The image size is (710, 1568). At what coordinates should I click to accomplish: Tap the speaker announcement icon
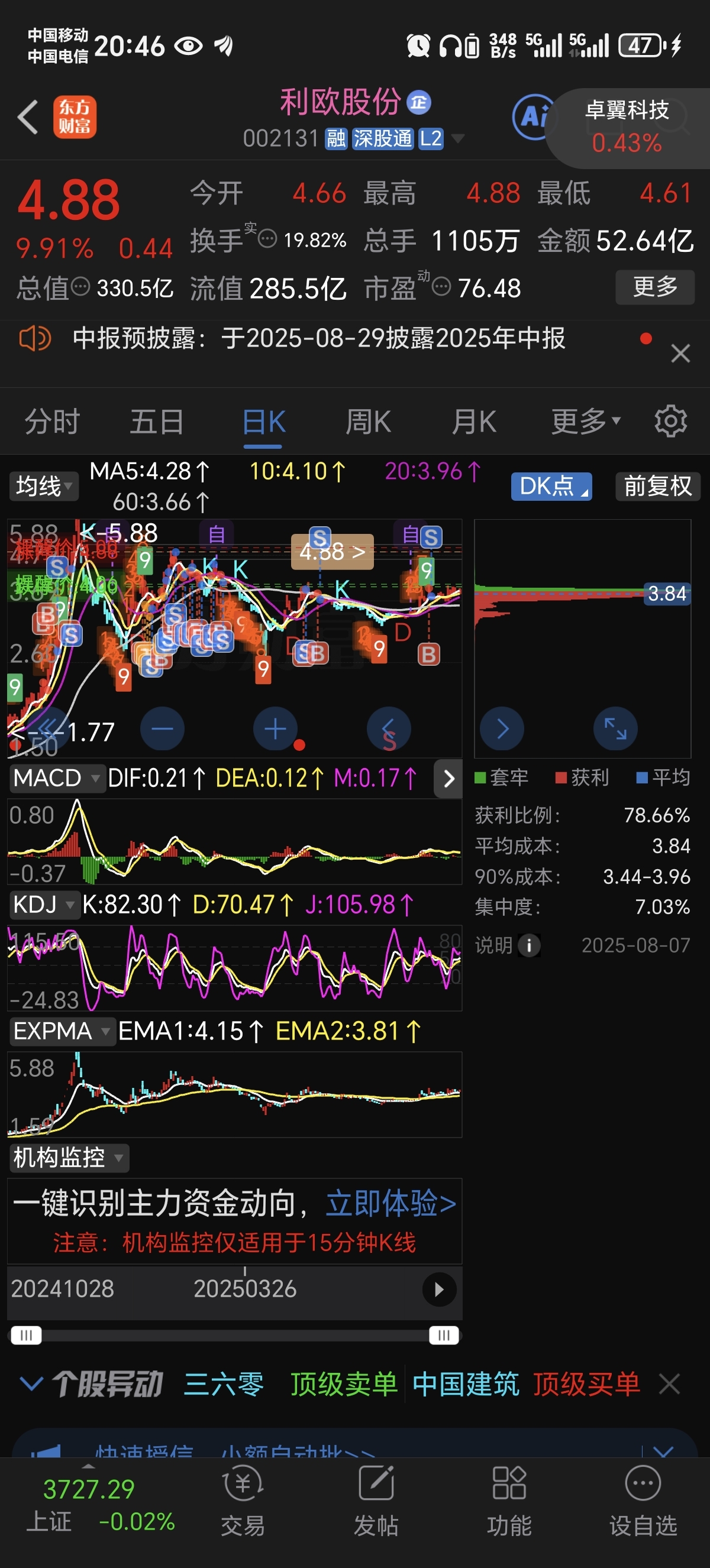tap(35, 338)
